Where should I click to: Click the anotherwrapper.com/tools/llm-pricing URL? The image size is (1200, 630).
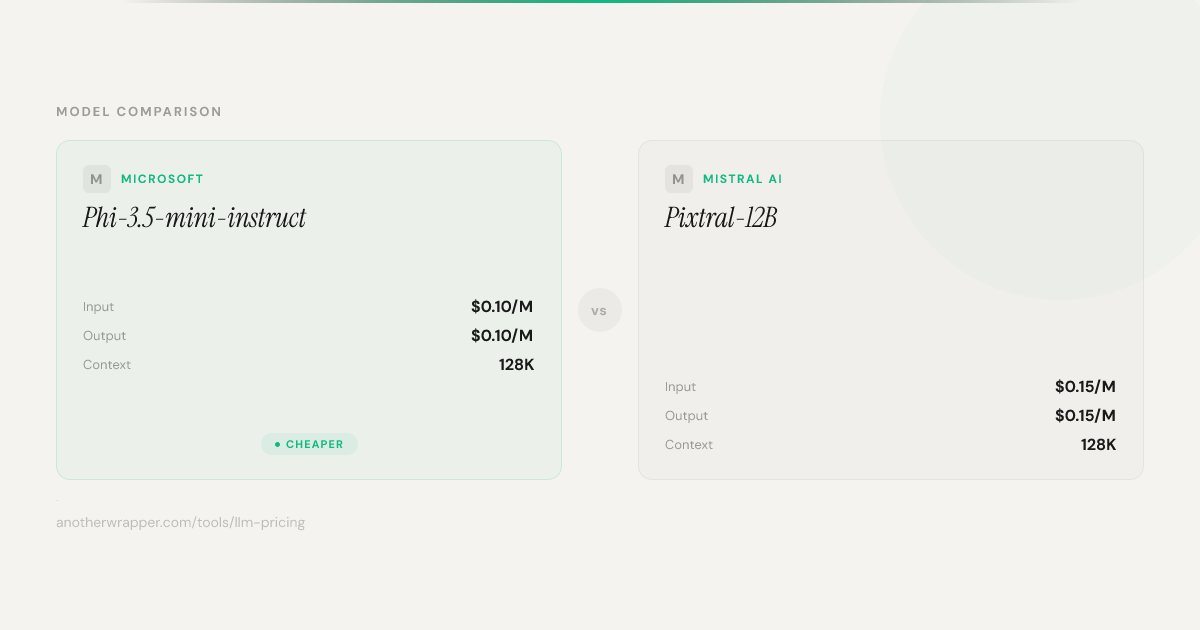tap(180, 522)
